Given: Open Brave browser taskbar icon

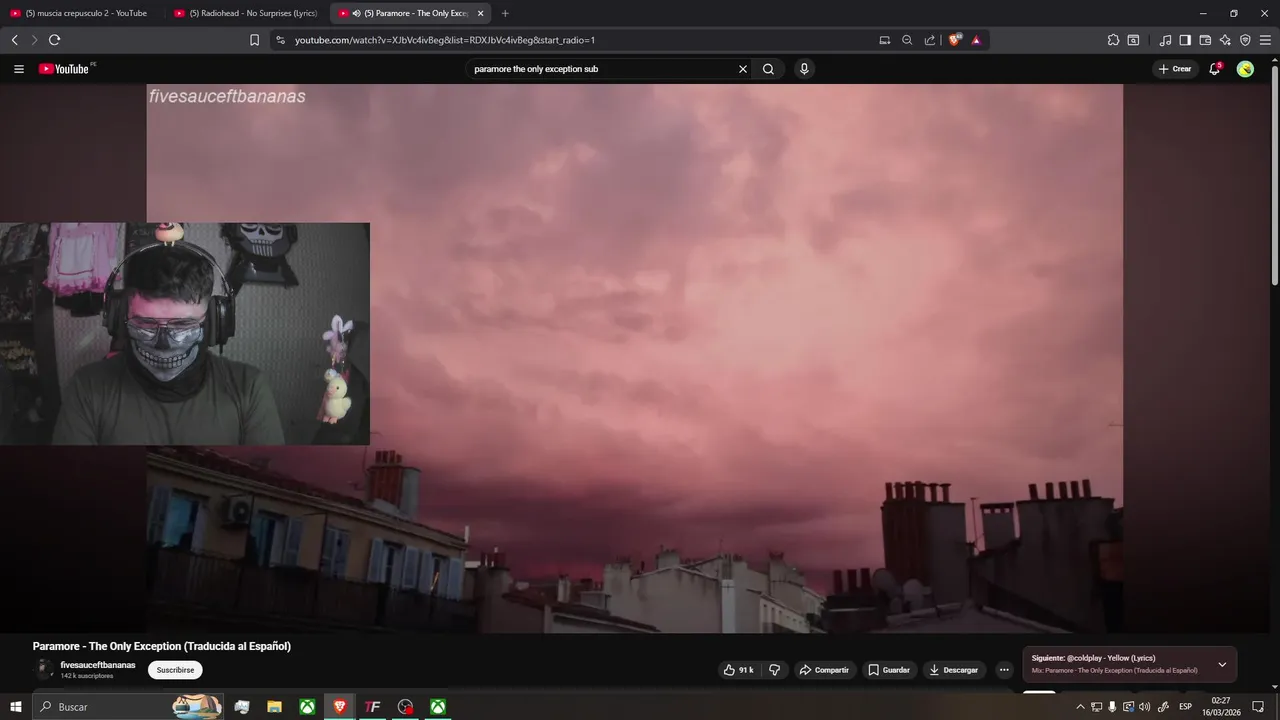Looking at the screenshot, I should point(340,707).
